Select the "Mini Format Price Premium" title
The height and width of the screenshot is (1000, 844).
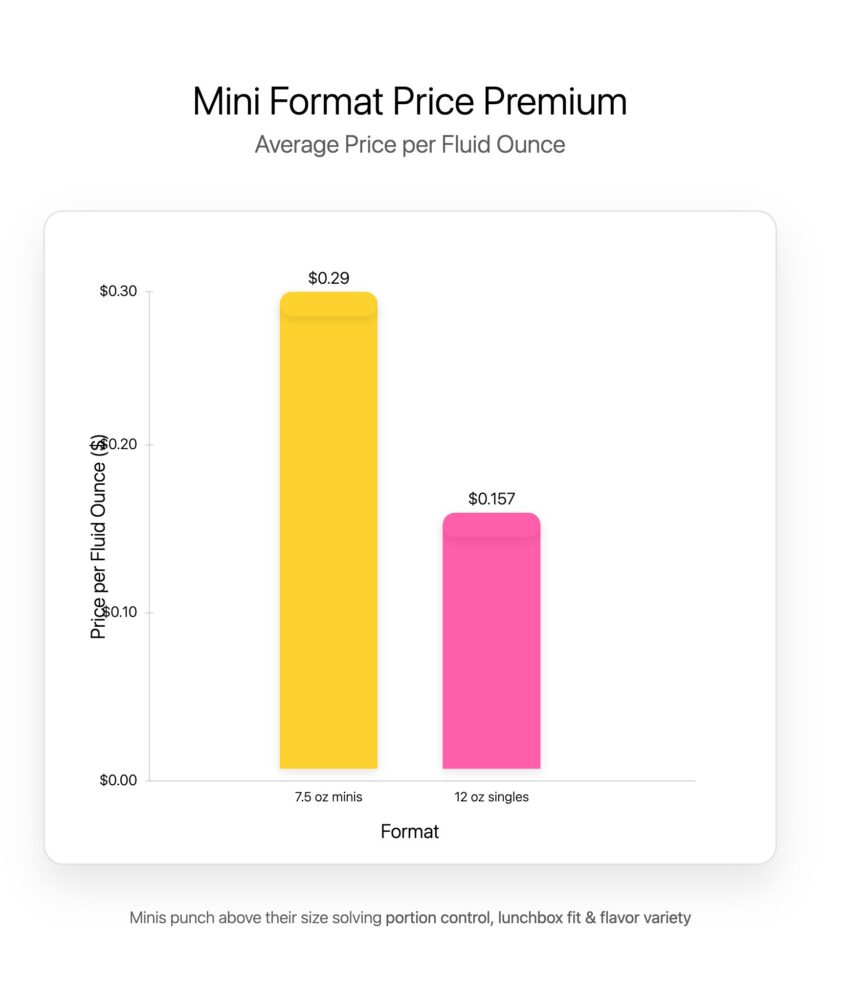coord(410,103)
